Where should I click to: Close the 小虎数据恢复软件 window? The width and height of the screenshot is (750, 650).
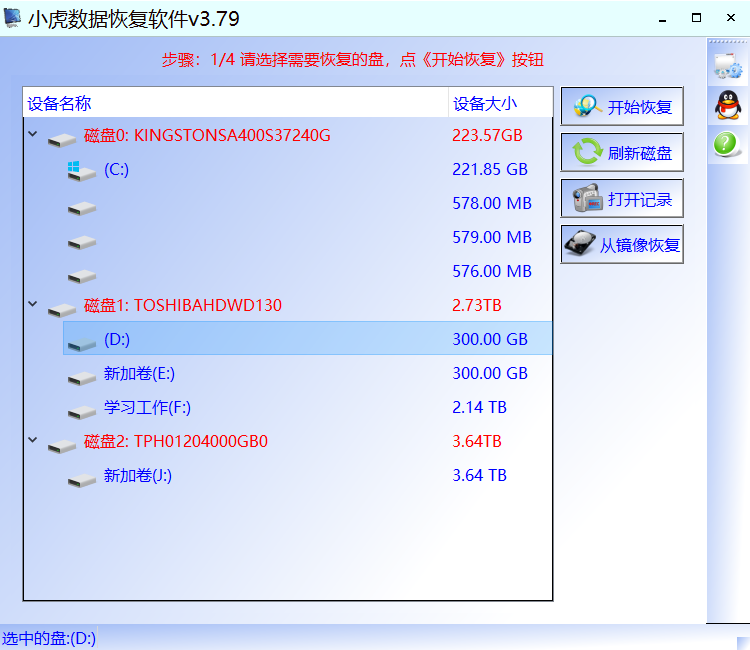click(730, 18)
